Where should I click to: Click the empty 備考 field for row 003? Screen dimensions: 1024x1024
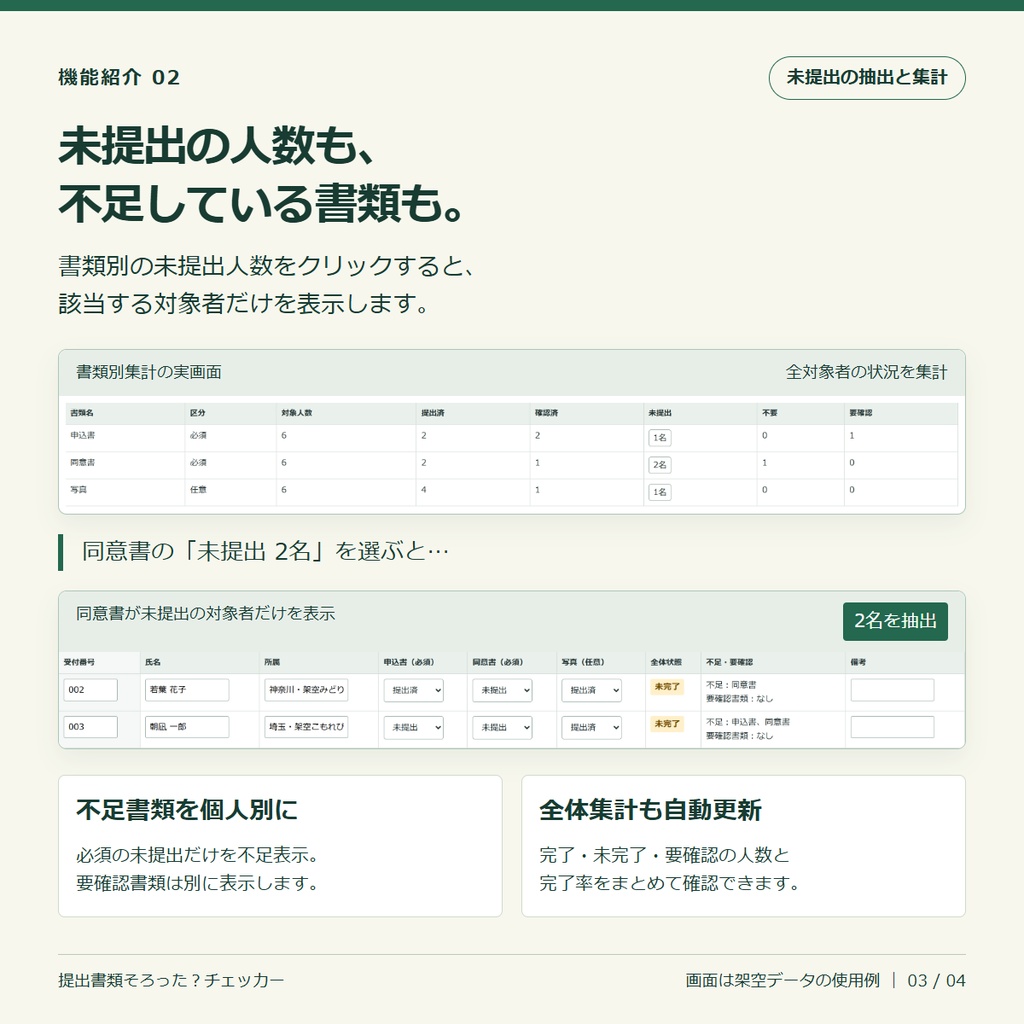tap(892, 727)
